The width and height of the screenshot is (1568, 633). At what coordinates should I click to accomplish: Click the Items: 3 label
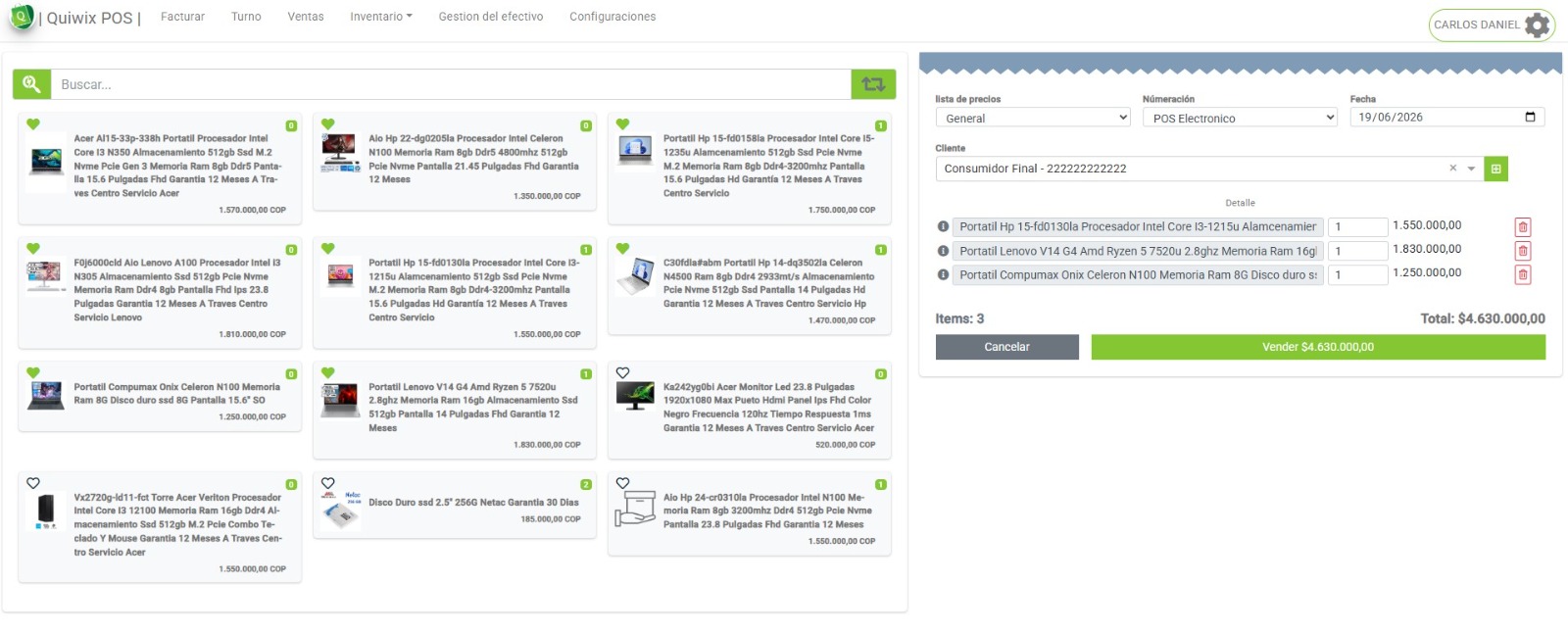pos(959,318)
